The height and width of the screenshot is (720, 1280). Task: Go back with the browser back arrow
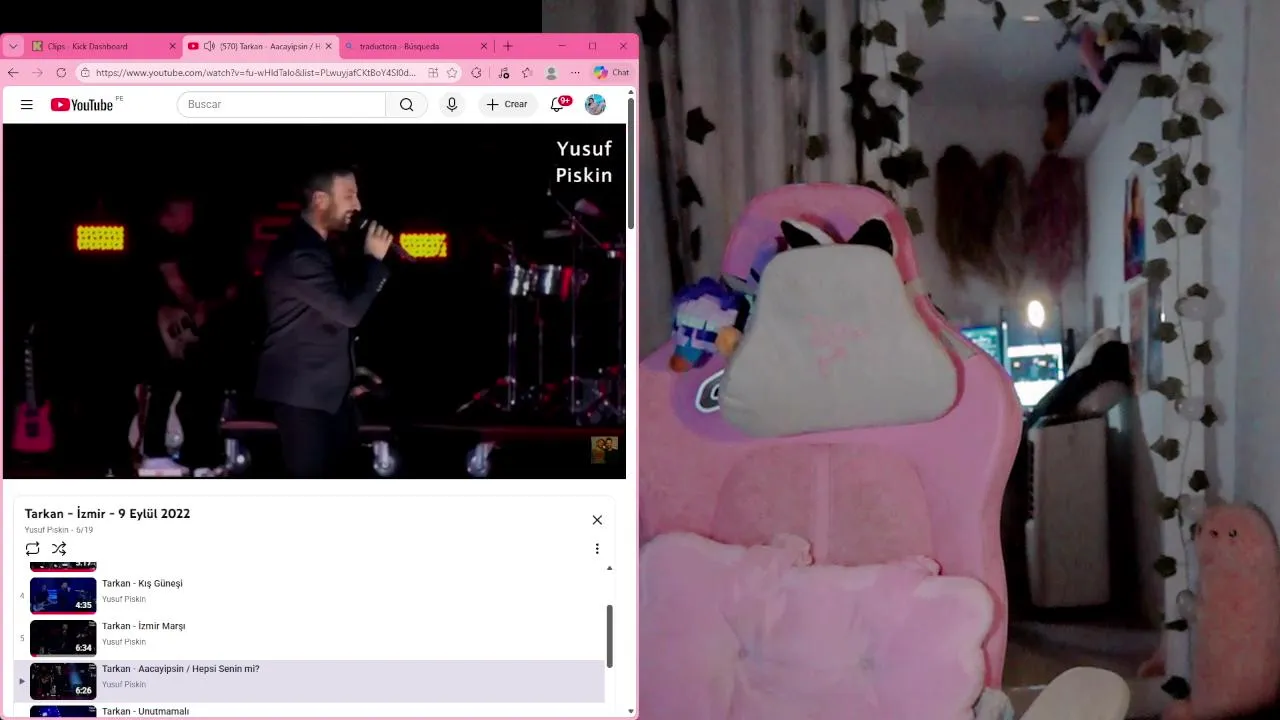13,73
